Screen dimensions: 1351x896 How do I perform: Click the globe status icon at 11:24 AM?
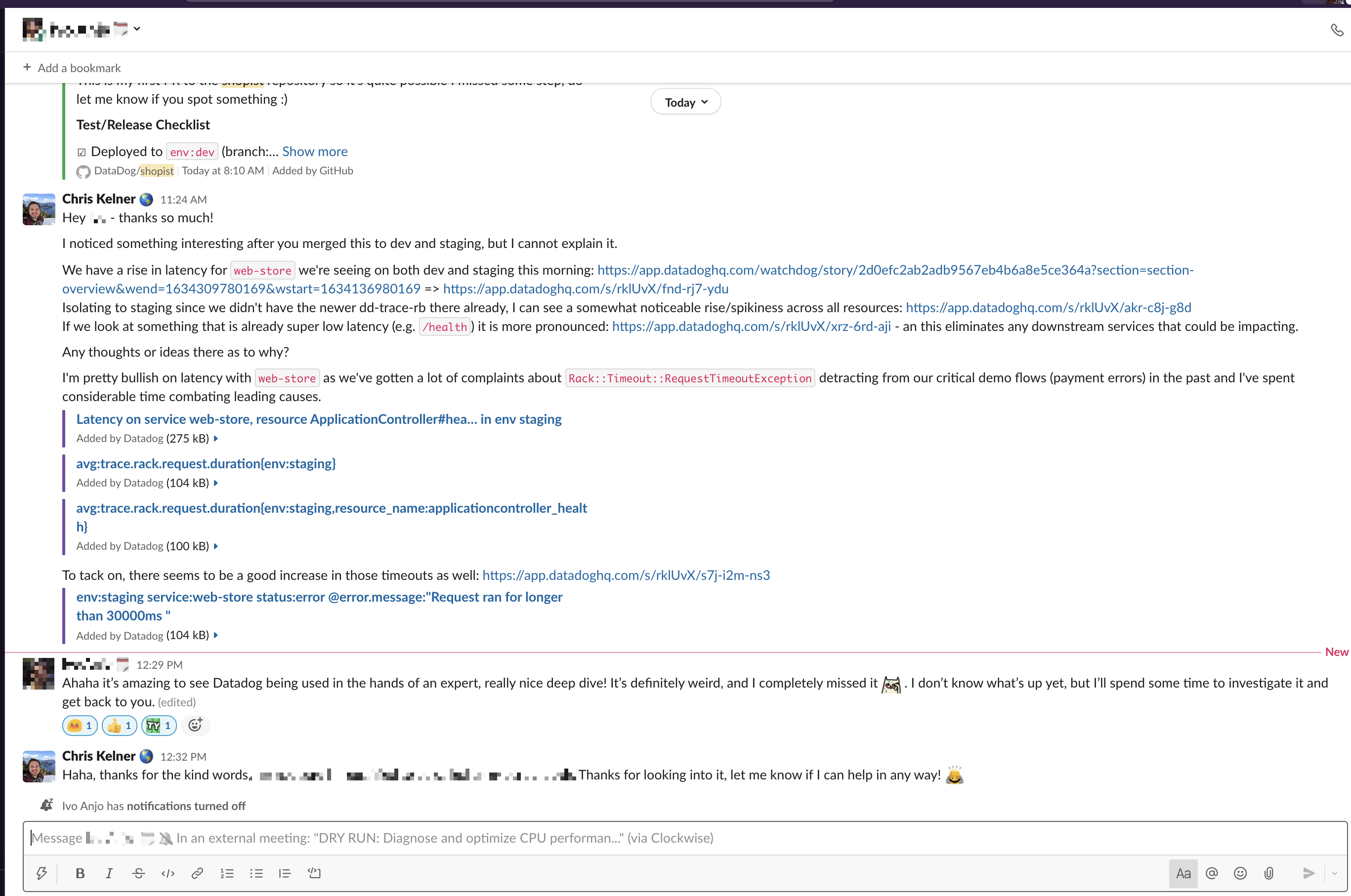click(x=146, y=199)
